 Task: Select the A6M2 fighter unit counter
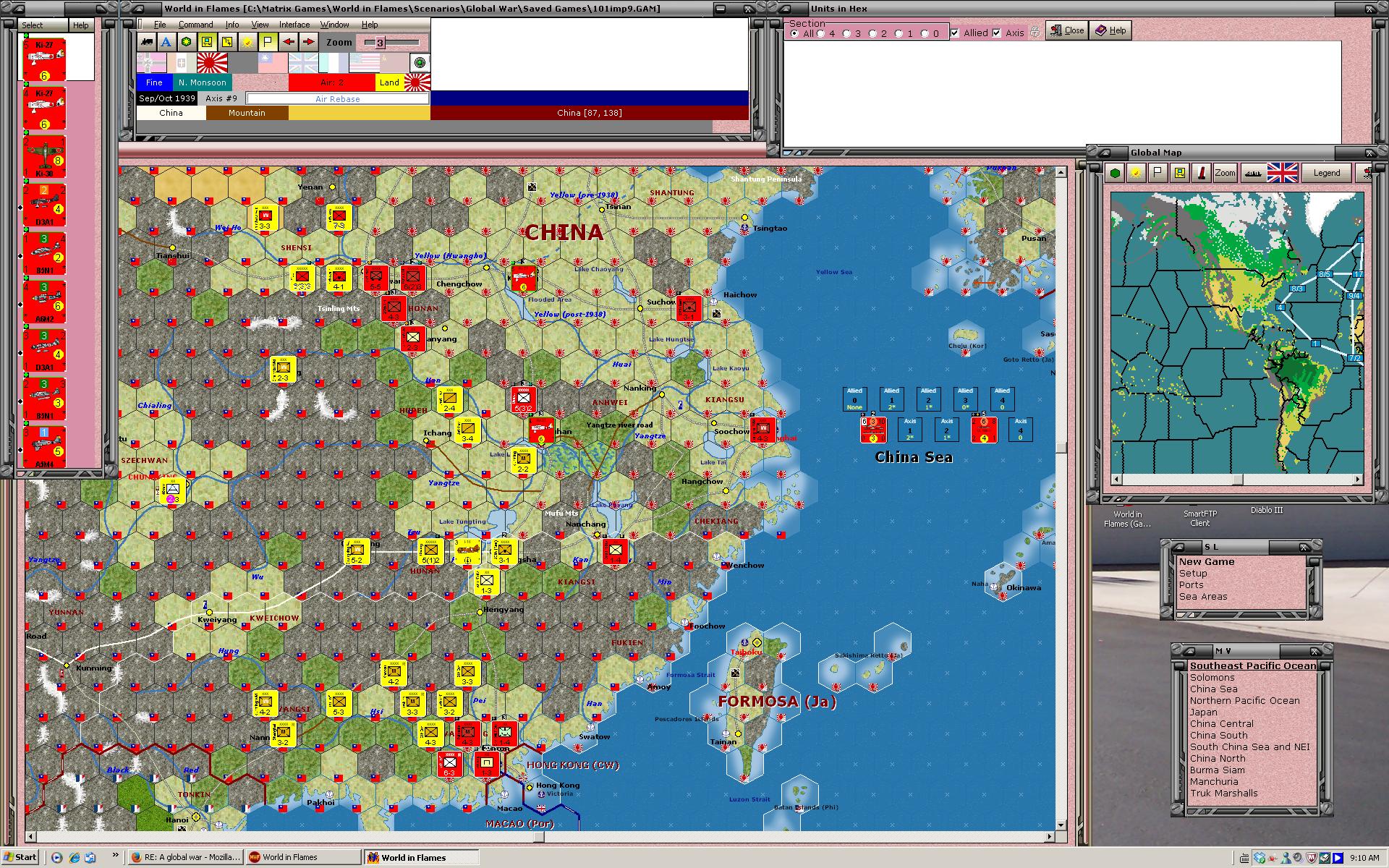coord(44,302)
